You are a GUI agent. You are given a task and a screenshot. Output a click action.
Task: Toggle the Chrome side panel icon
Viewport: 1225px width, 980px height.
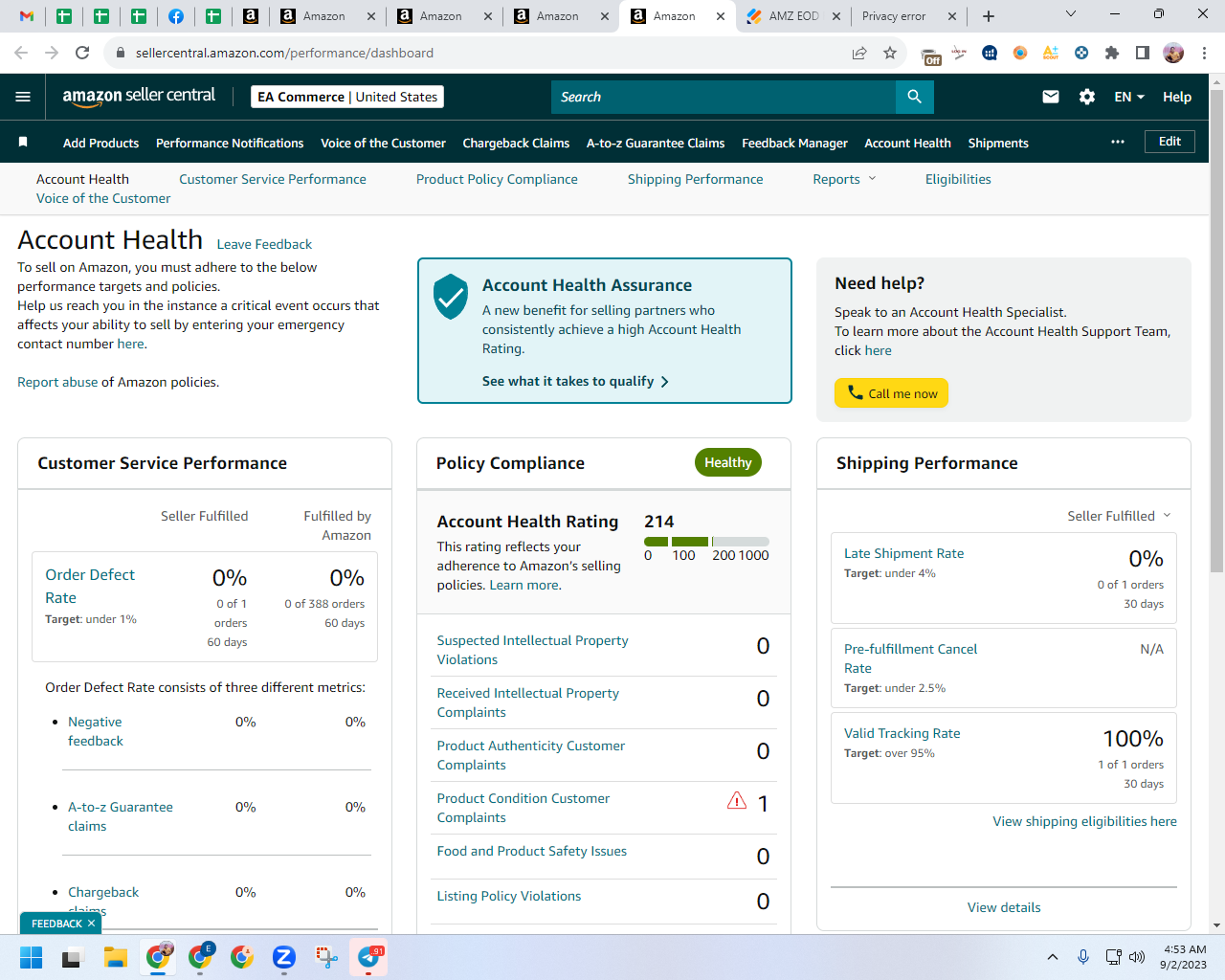point(1143,53)
